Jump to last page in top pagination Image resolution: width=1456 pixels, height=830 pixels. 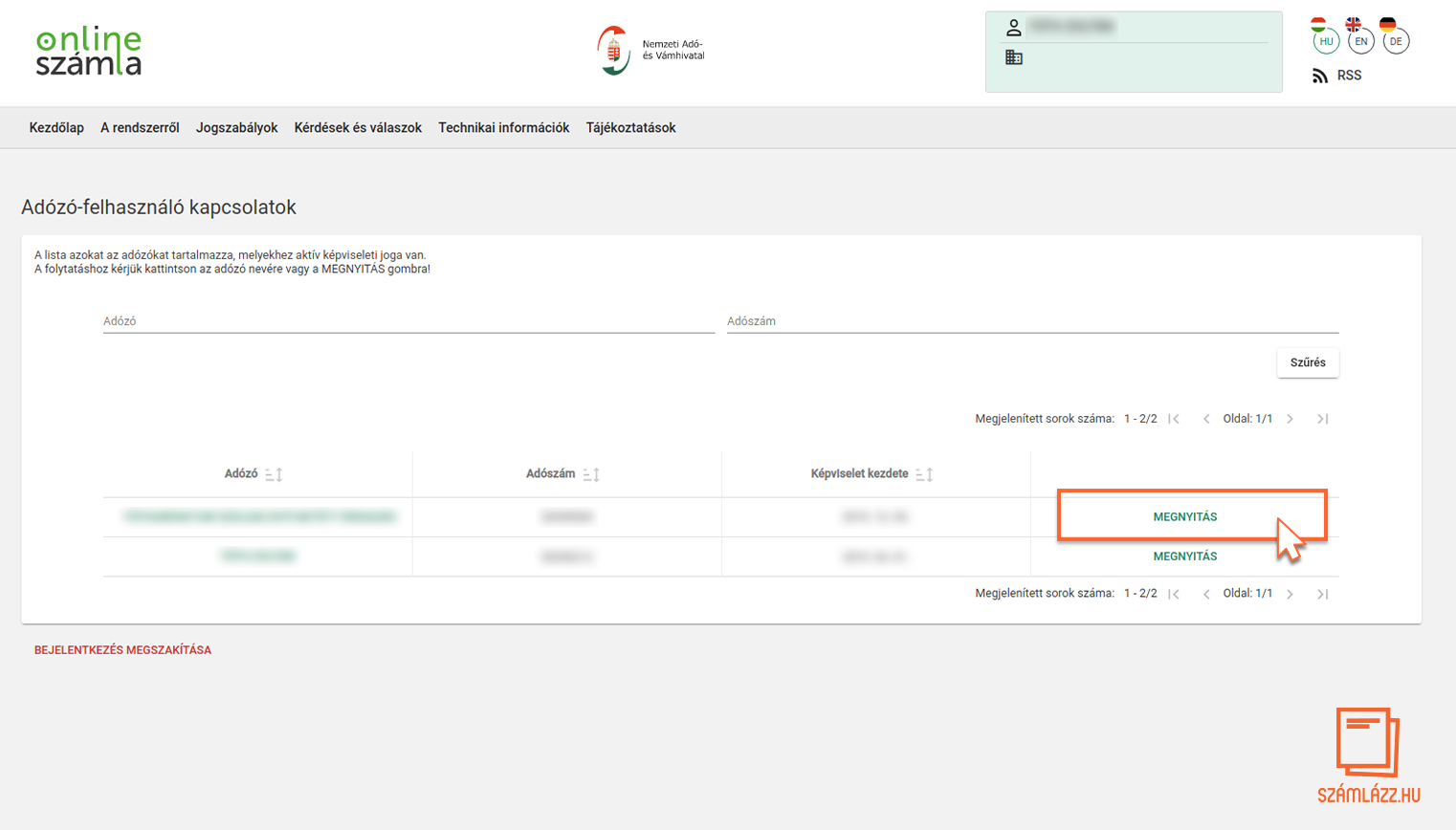(x=1322, y=419)
